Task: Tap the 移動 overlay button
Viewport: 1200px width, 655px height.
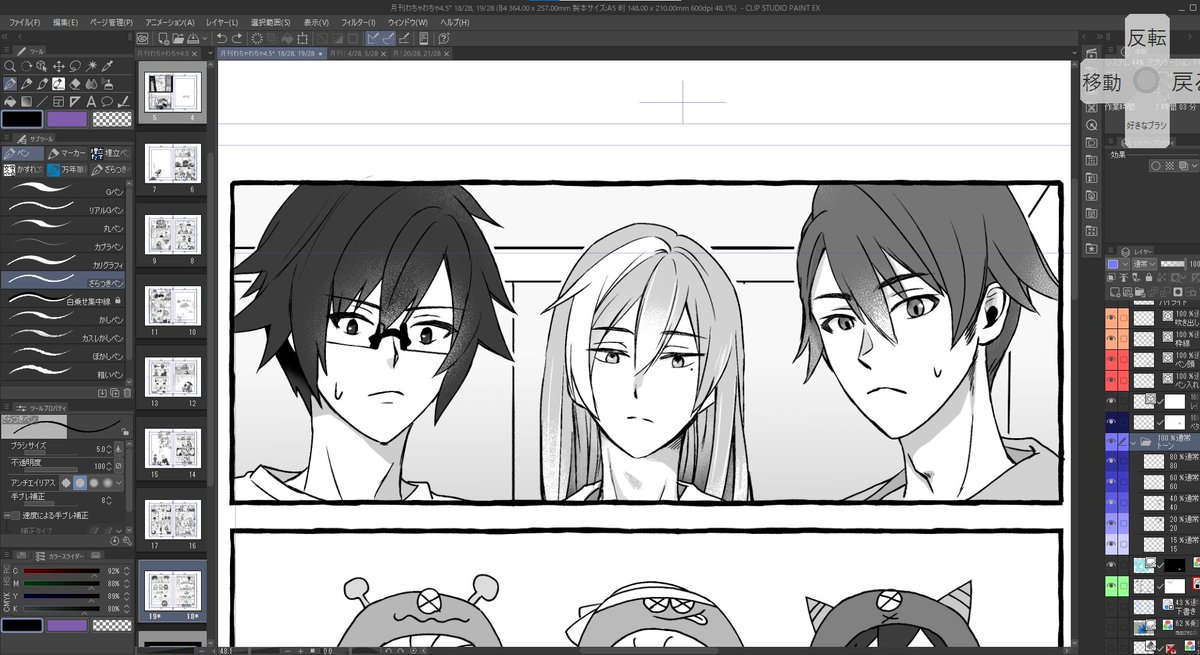Action: [x=1102, y=82]
